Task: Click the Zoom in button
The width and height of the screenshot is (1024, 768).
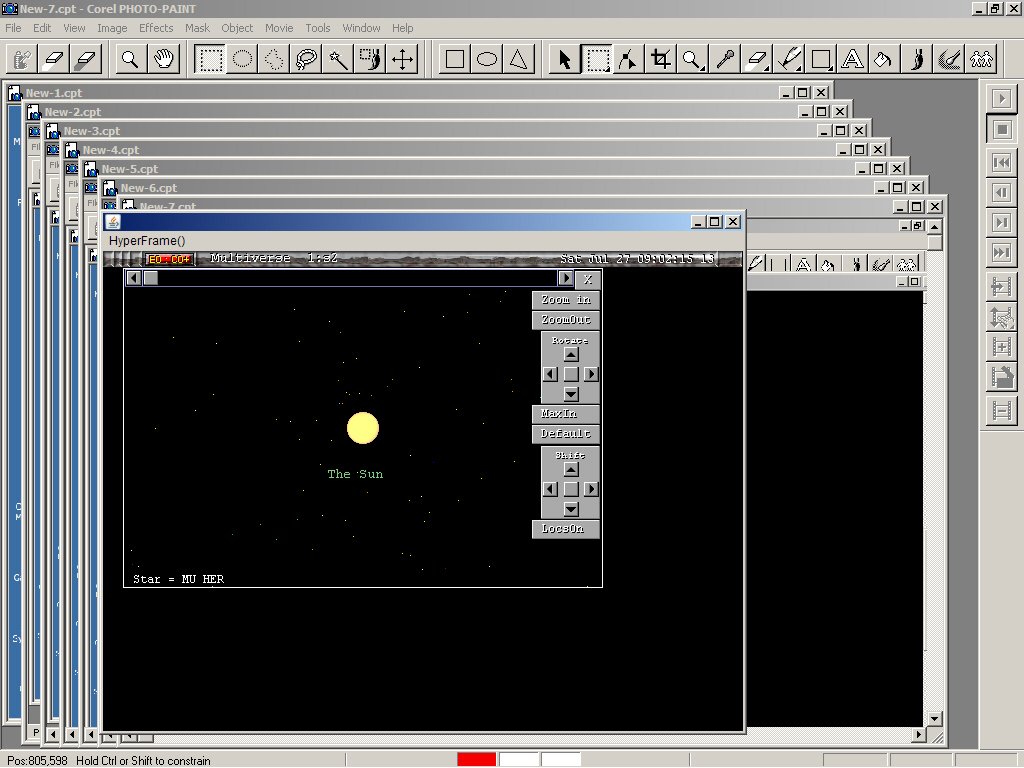Action: tap(565, 300)
